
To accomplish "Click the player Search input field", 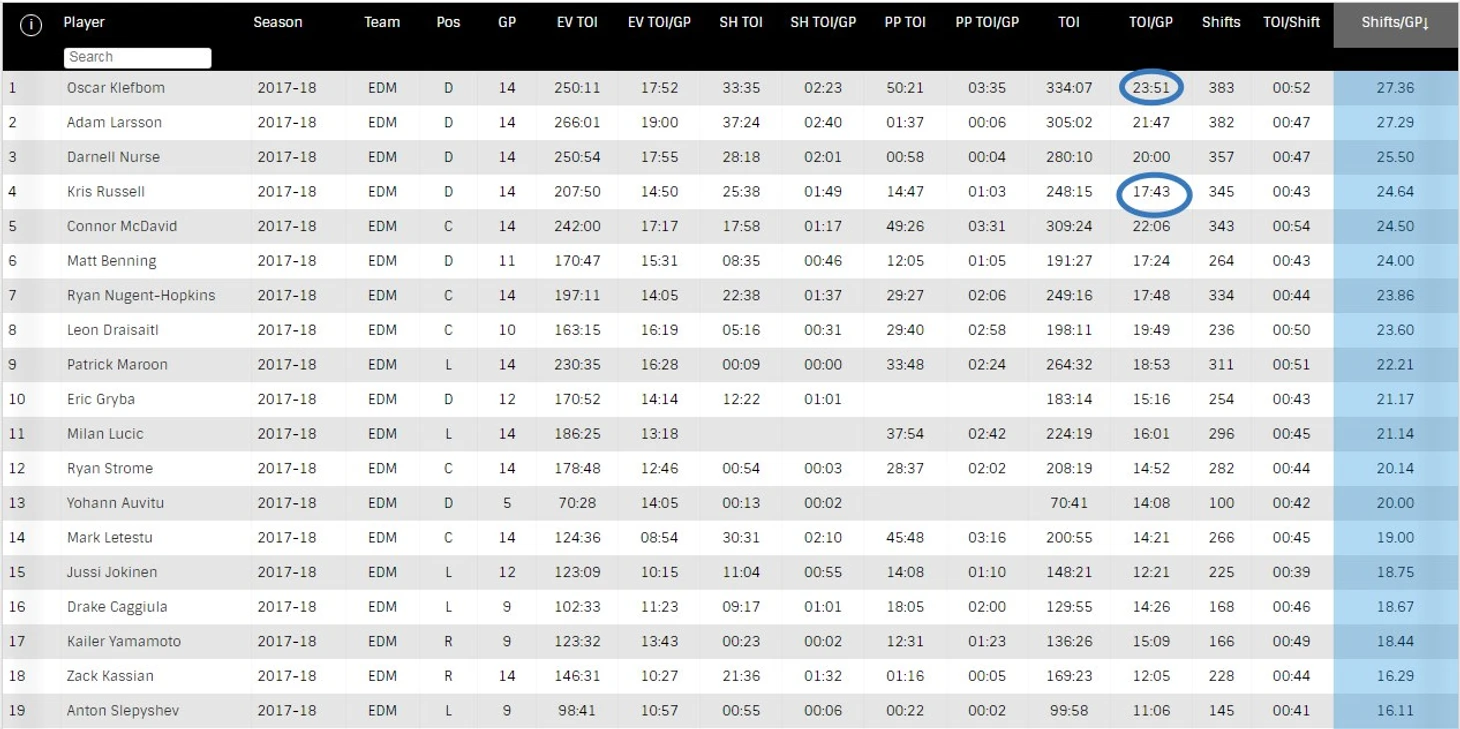I will [x=138, y=57].
